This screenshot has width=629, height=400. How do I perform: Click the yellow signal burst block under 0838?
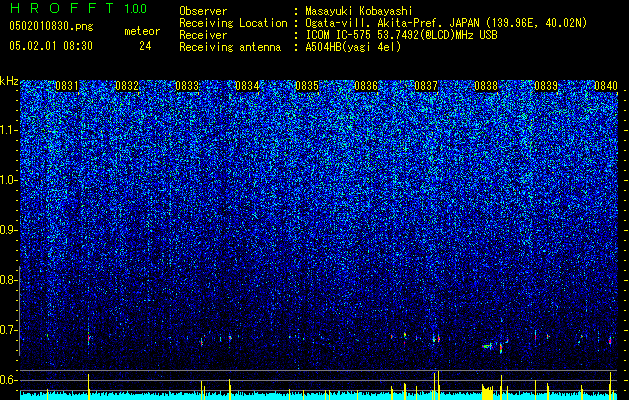pos(487,392)
